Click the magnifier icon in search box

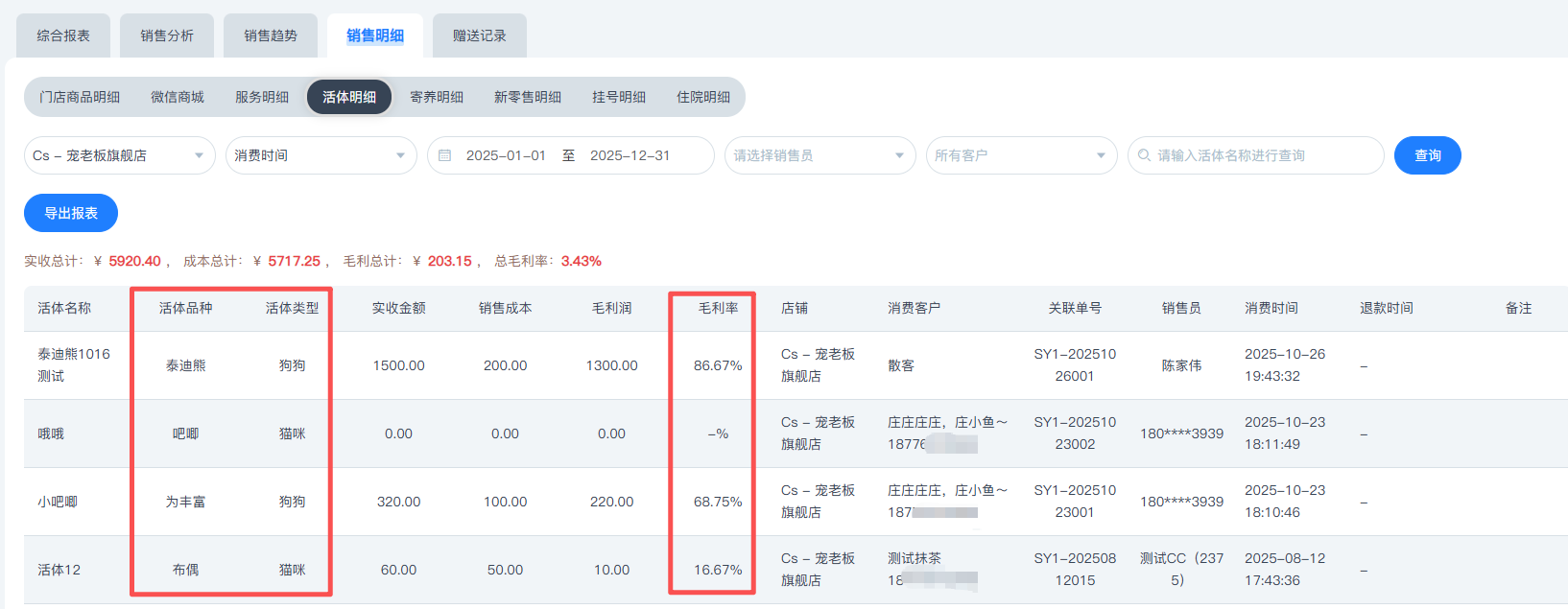pyautogui.click(x=1144, y=155)
